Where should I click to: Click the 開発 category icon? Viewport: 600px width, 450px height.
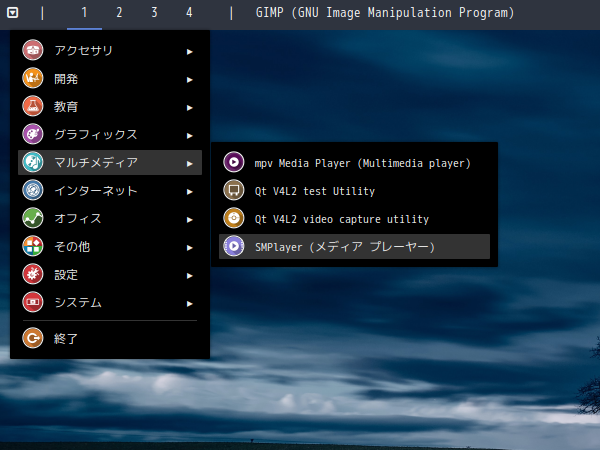[33, 78]
